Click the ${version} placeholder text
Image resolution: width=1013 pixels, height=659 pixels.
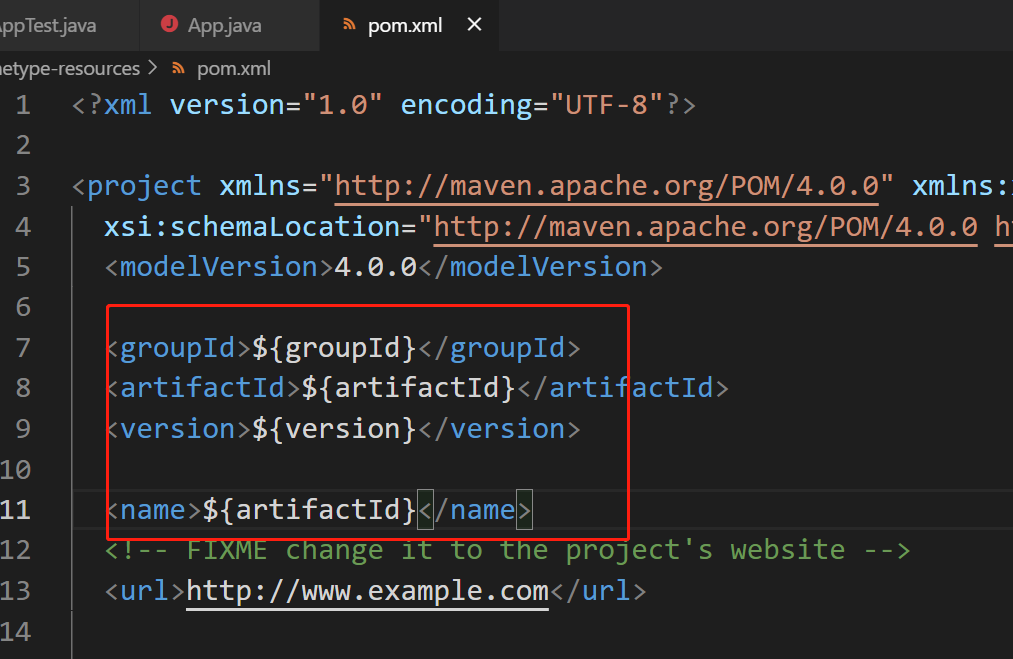point(334,429)
